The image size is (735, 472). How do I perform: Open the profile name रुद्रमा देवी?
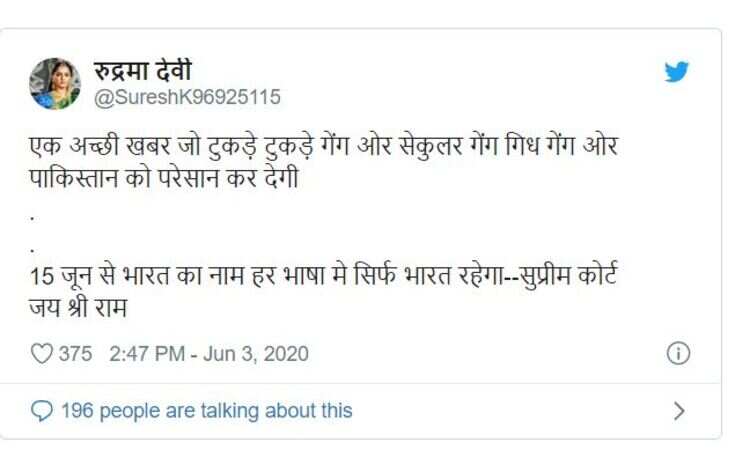point(142,72)
